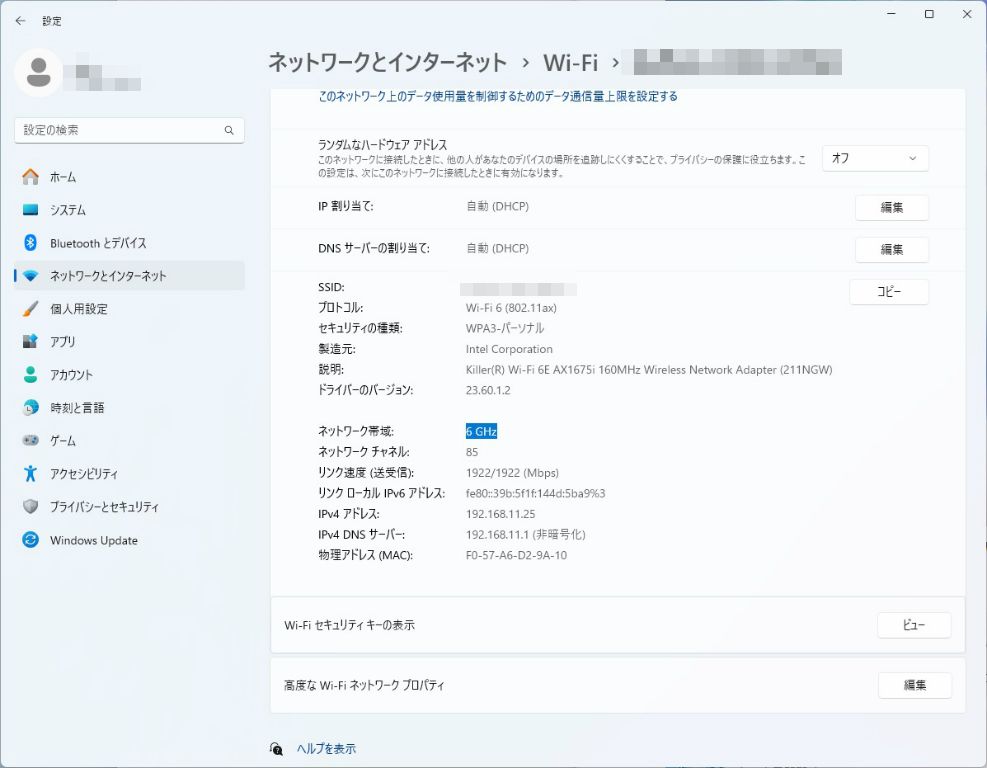This screenshot has height=768, width=987.
Task: Click the search magnifier icon
Action: (x=229, y=130)
